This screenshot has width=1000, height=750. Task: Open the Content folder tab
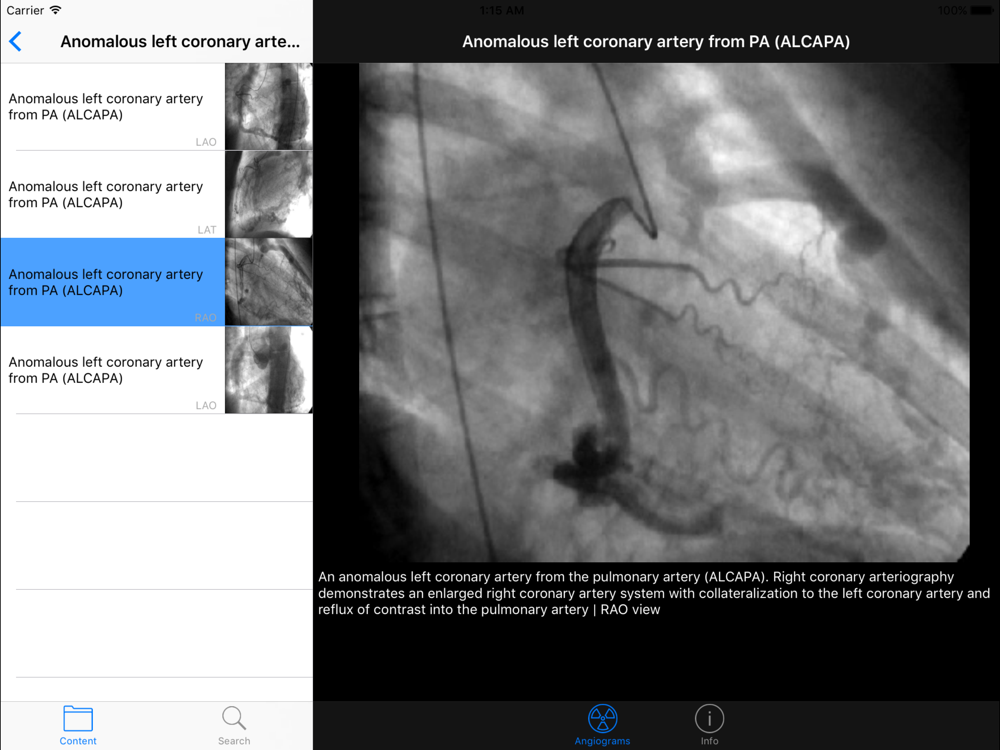click(78, 725)
